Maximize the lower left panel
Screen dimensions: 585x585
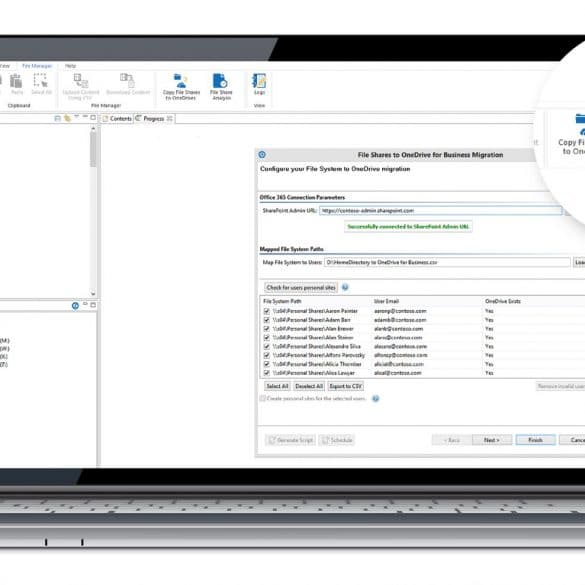93,305
